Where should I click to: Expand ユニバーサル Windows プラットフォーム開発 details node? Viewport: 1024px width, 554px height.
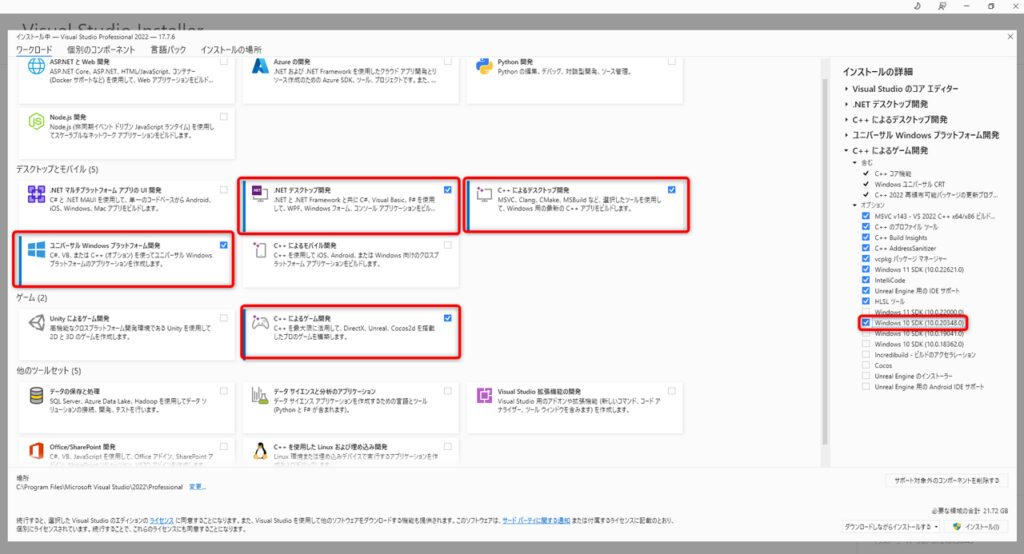click(846, 135)
